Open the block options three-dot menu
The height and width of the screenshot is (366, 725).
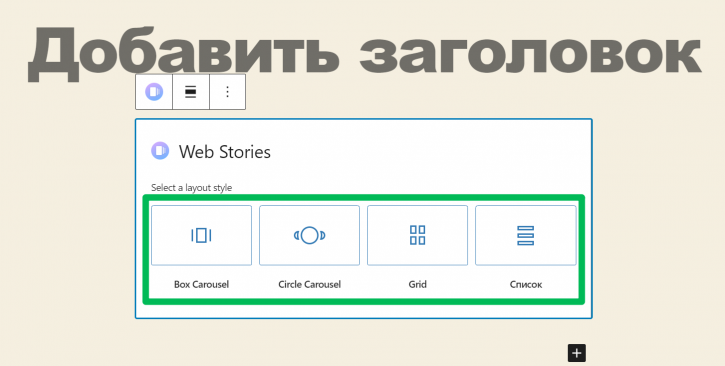(227, 92)
